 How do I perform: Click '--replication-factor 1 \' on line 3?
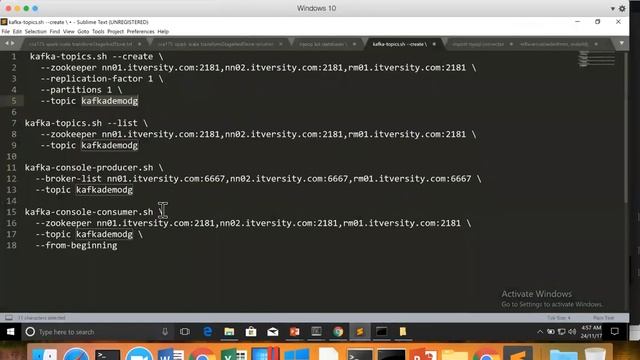[x=102, y=78]
